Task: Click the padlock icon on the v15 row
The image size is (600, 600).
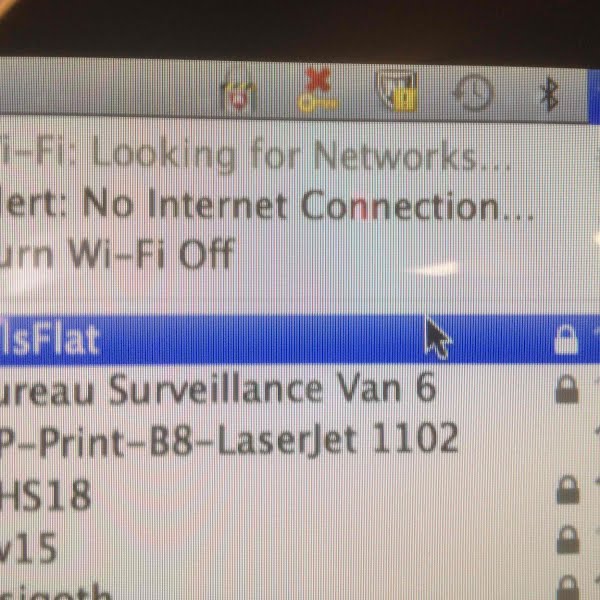Action: click(567, 539)
